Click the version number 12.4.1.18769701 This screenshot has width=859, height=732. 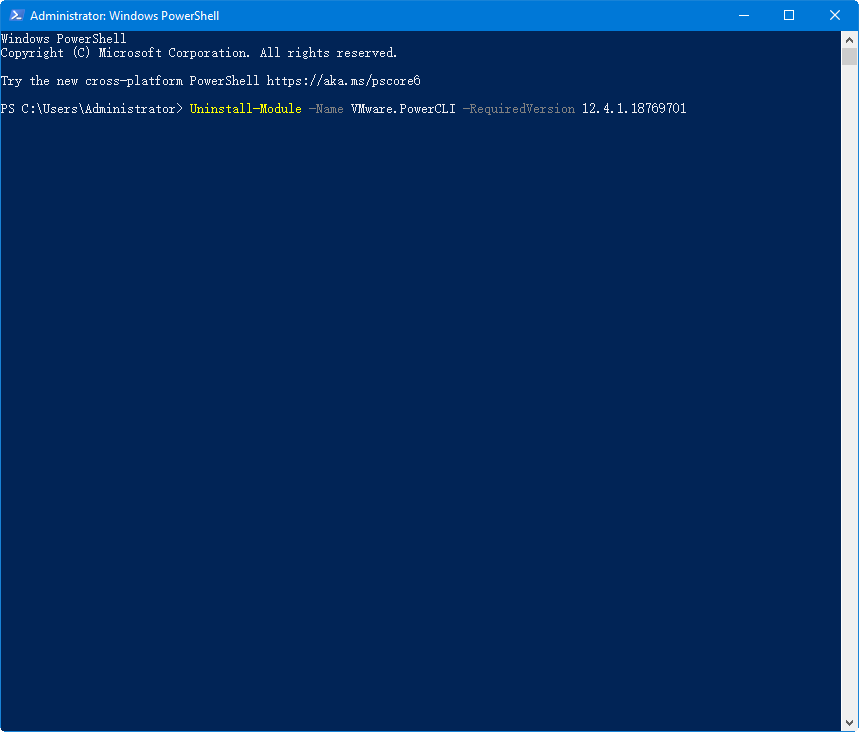(x=635, y=108)
